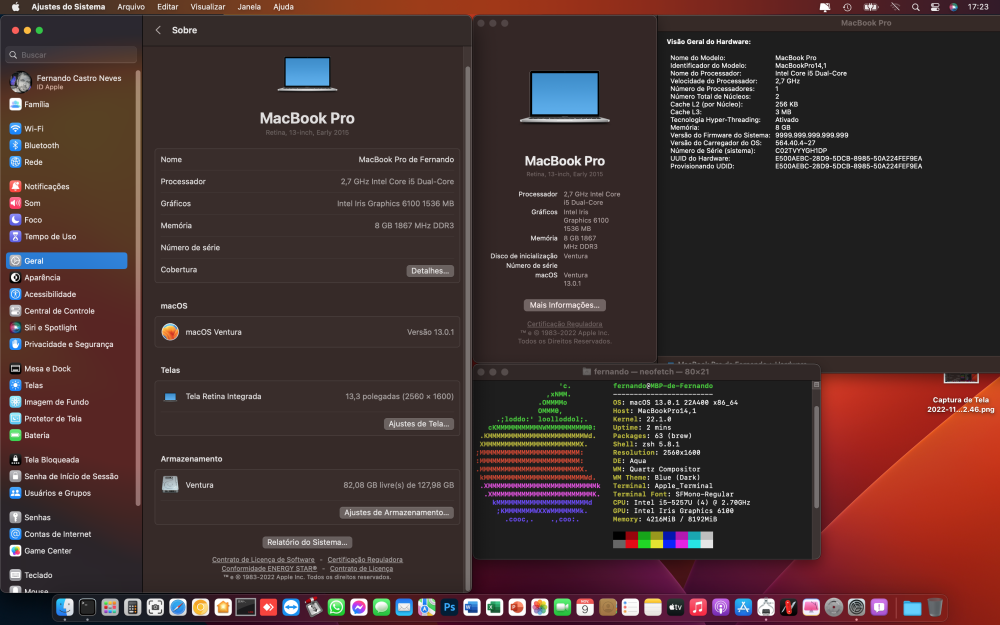Open Contrato de Licença de Software link

tap(263, 560)
